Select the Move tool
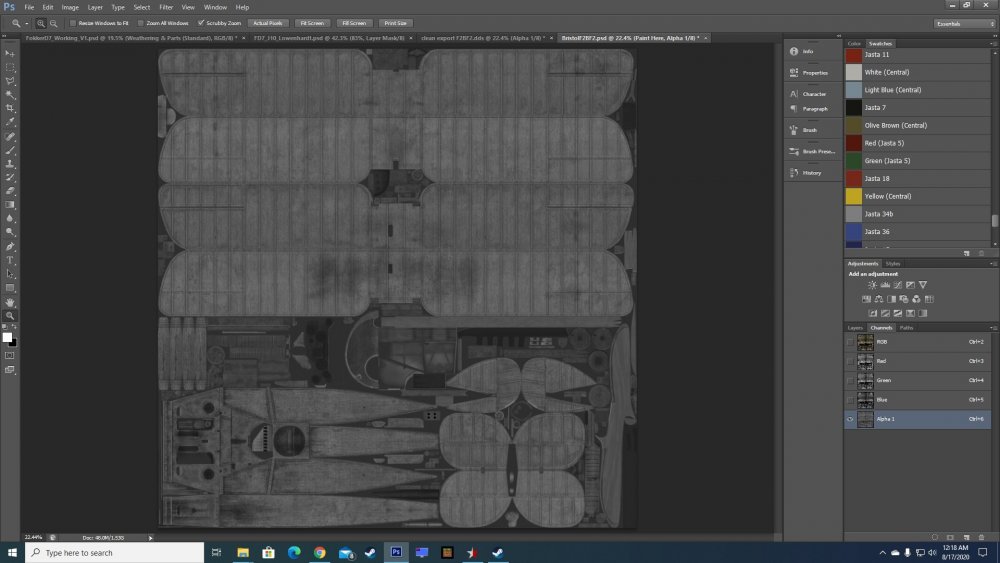Screen dimensions: 1000x563 coord(10,53)
